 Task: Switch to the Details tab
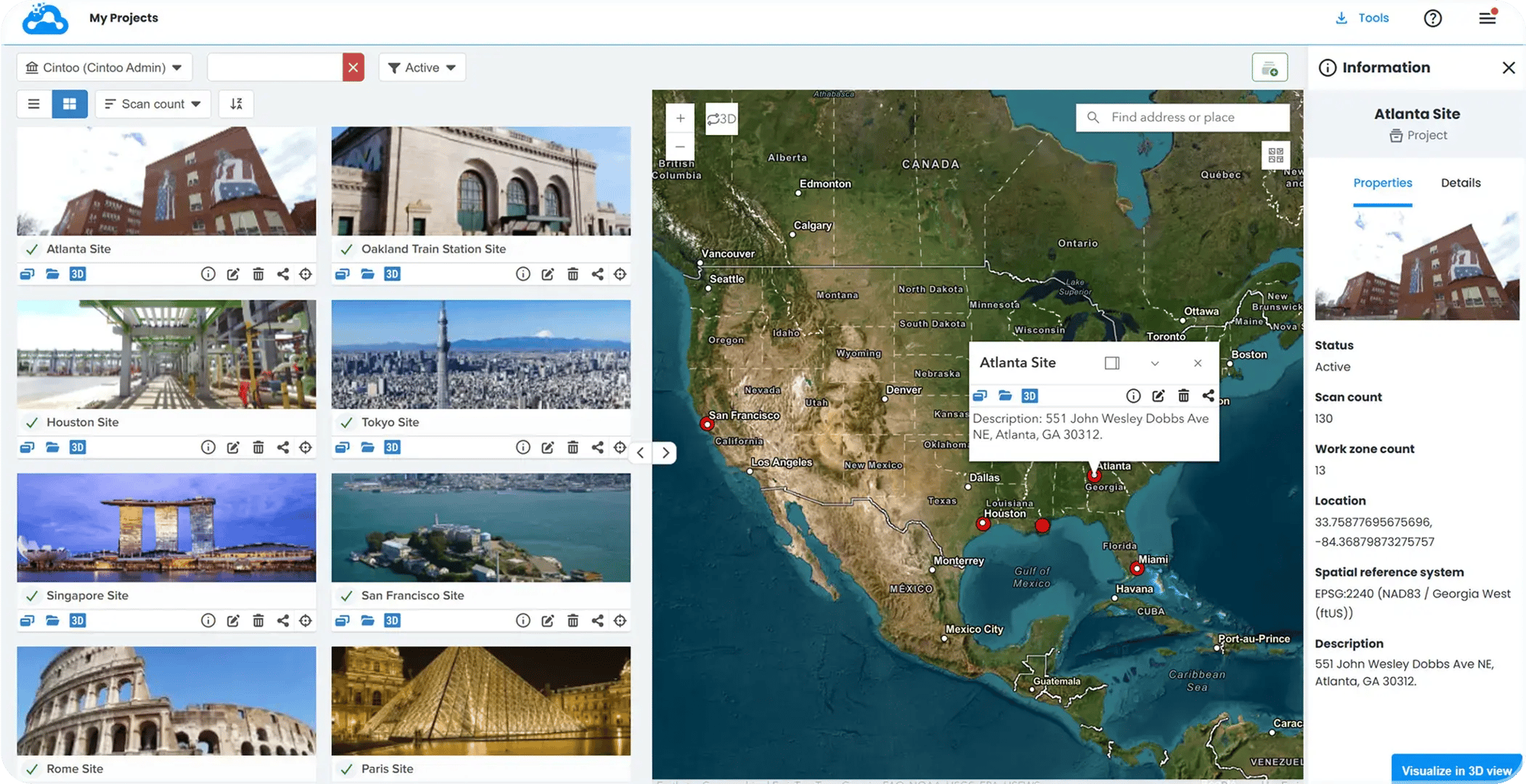click(x=1460, y=183)
